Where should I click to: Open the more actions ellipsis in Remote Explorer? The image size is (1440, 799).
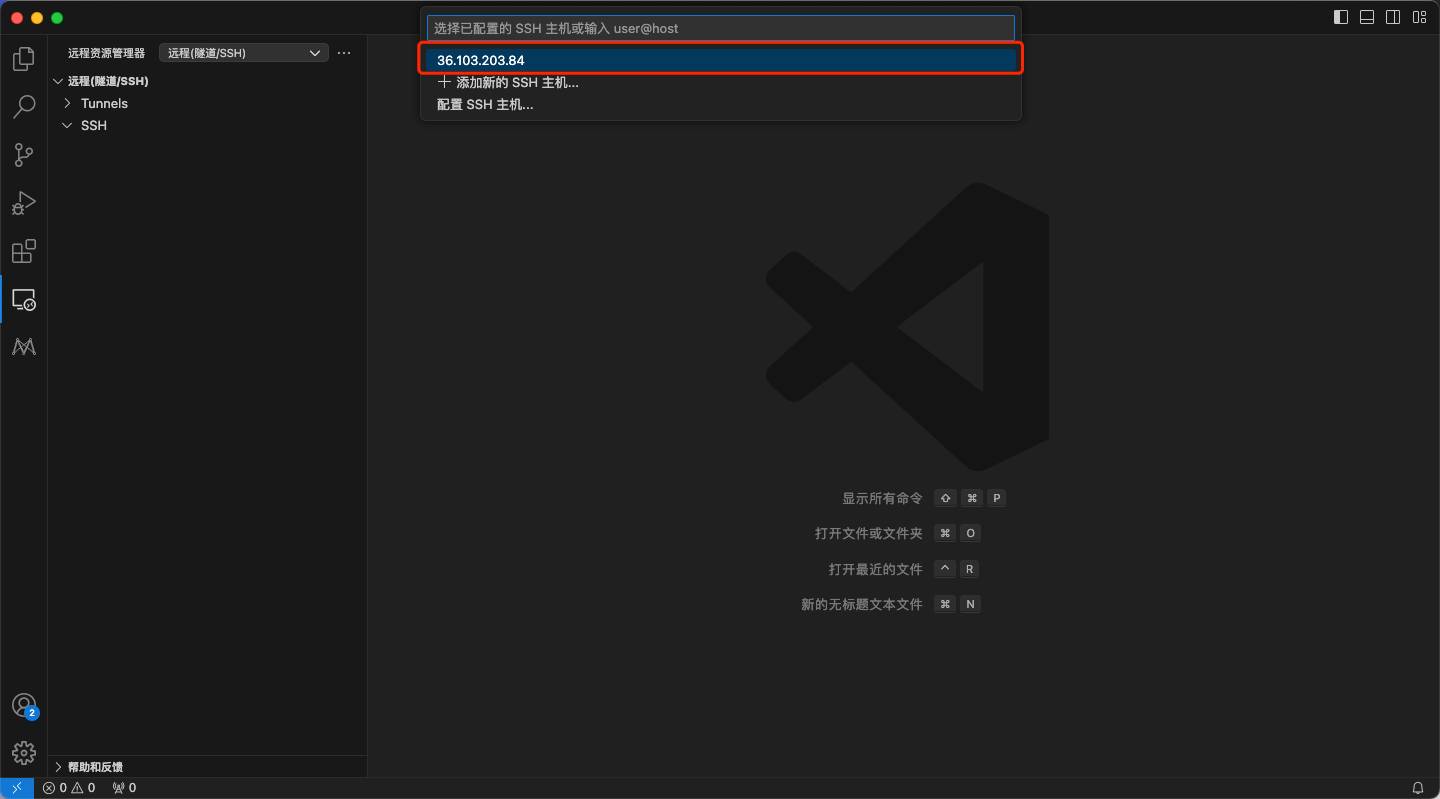(344, 53)
